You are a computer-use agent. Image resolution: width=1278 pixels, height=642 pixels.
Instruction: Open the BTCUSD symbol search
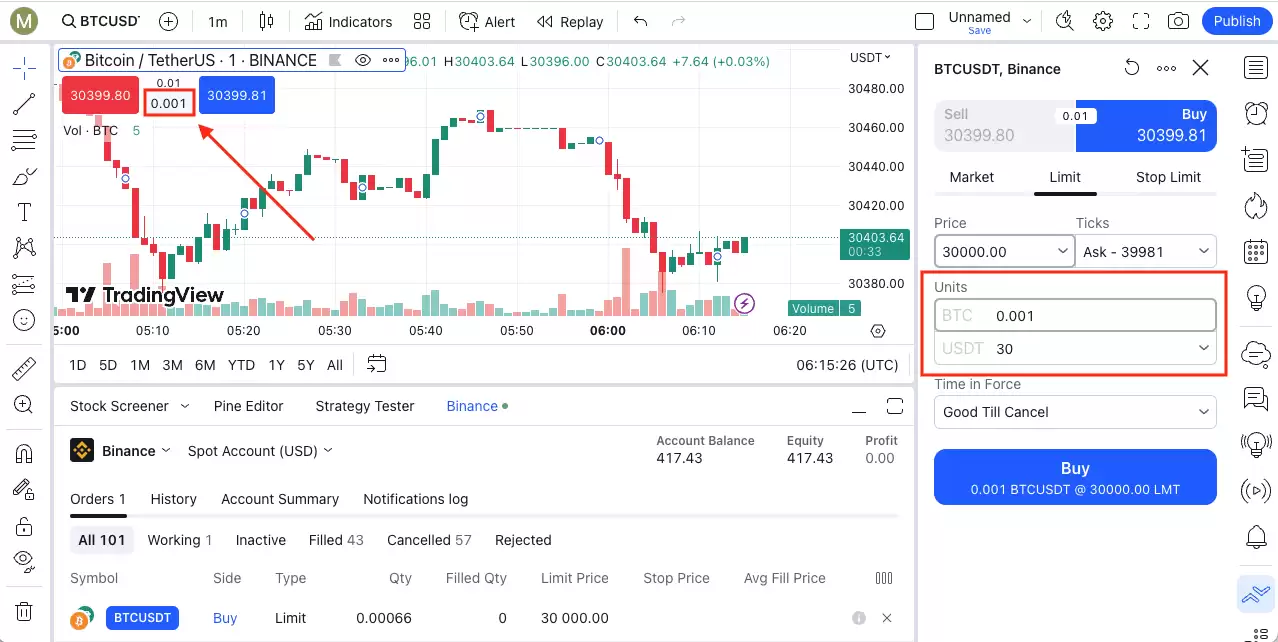pyautogui.click(x=101, y=21)
